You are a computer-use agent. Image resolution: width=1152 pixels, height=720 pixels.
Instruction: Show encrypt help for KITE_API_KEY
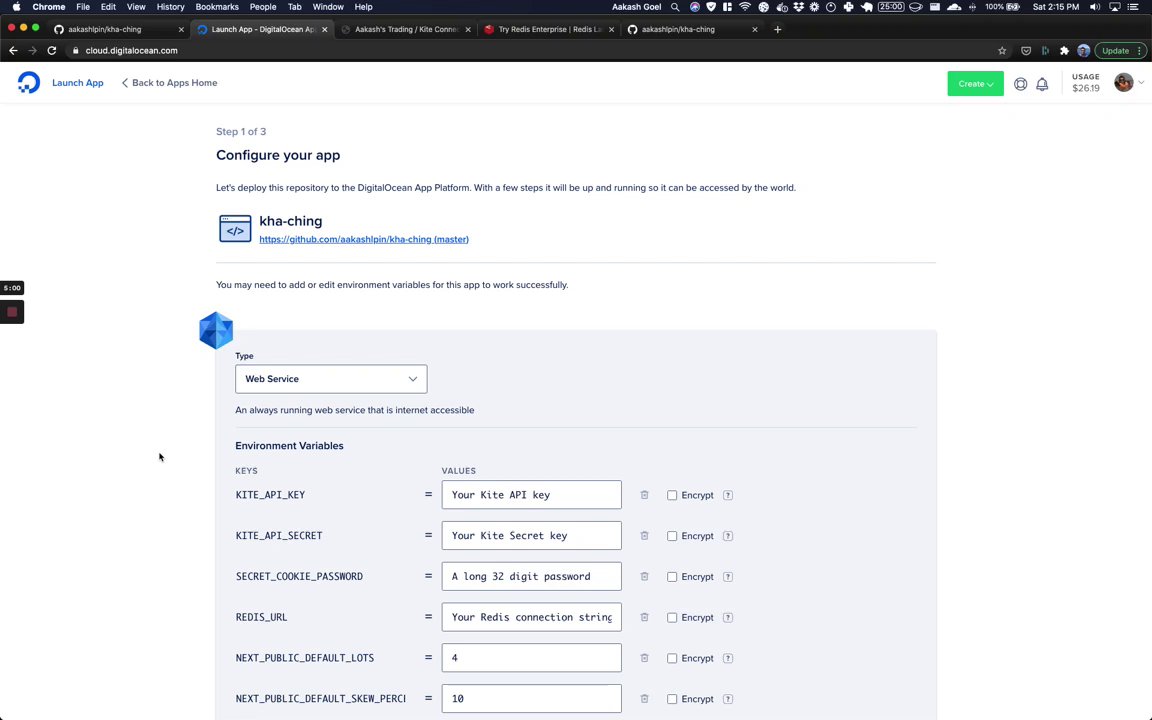click(727, 495)
